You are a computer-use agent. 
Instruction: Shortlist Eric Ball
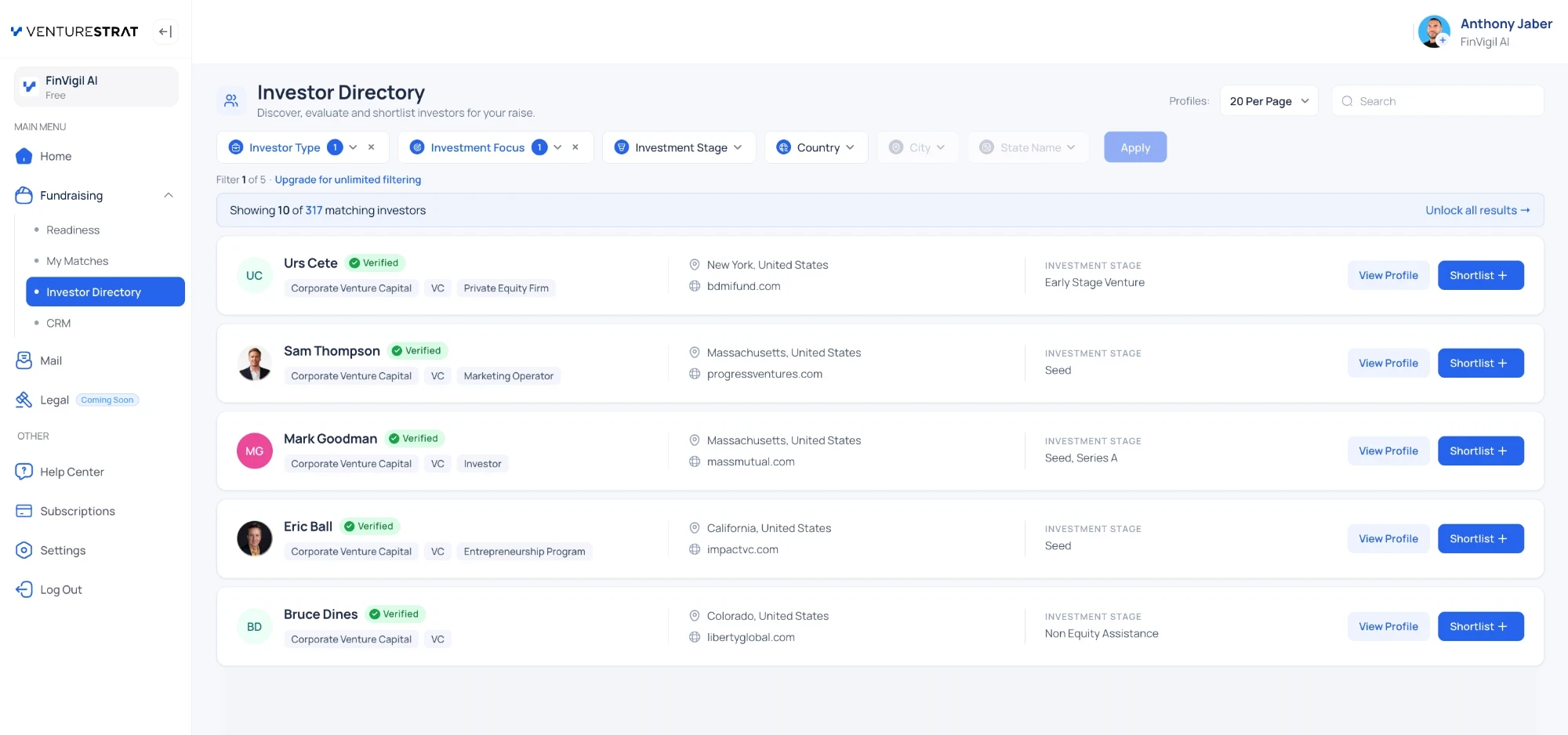(x=1480, y=538)
